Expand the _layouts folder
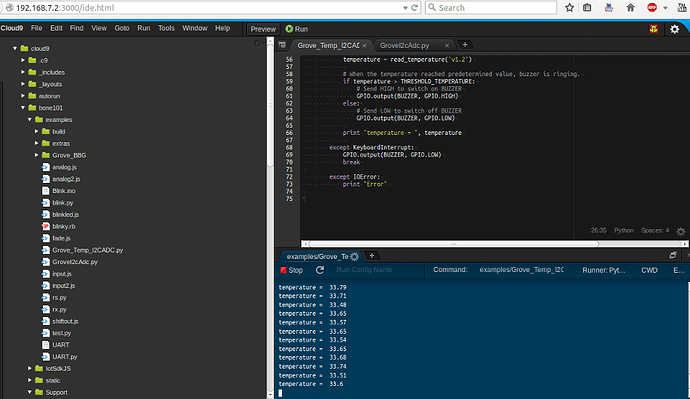Screen dimensions: 690x399 (23, 84)
